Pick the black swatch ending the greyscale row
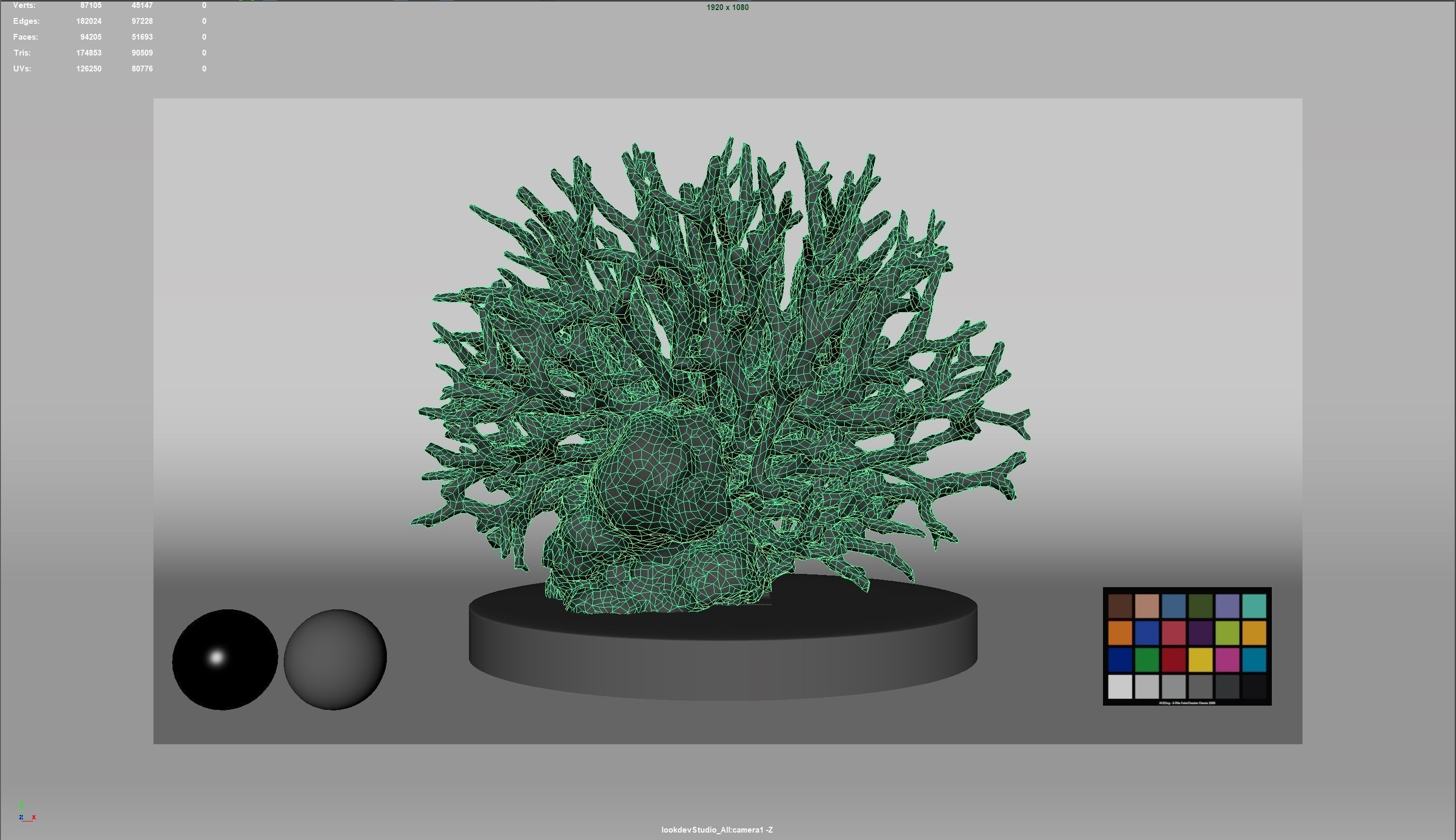This screenshot has height=840, width=1456. [1254, 687]
